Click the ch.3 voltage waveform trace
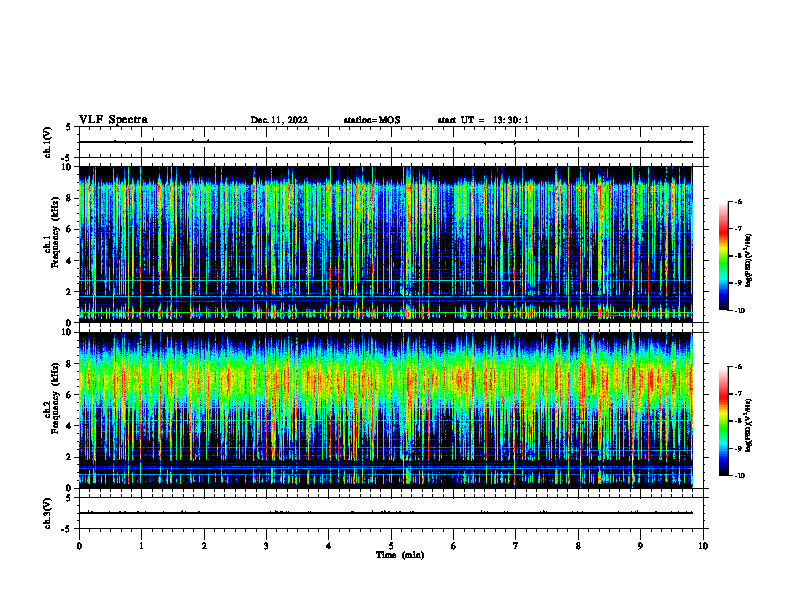The width and height of the screenshot is (792, 612). tap(386, 513)
